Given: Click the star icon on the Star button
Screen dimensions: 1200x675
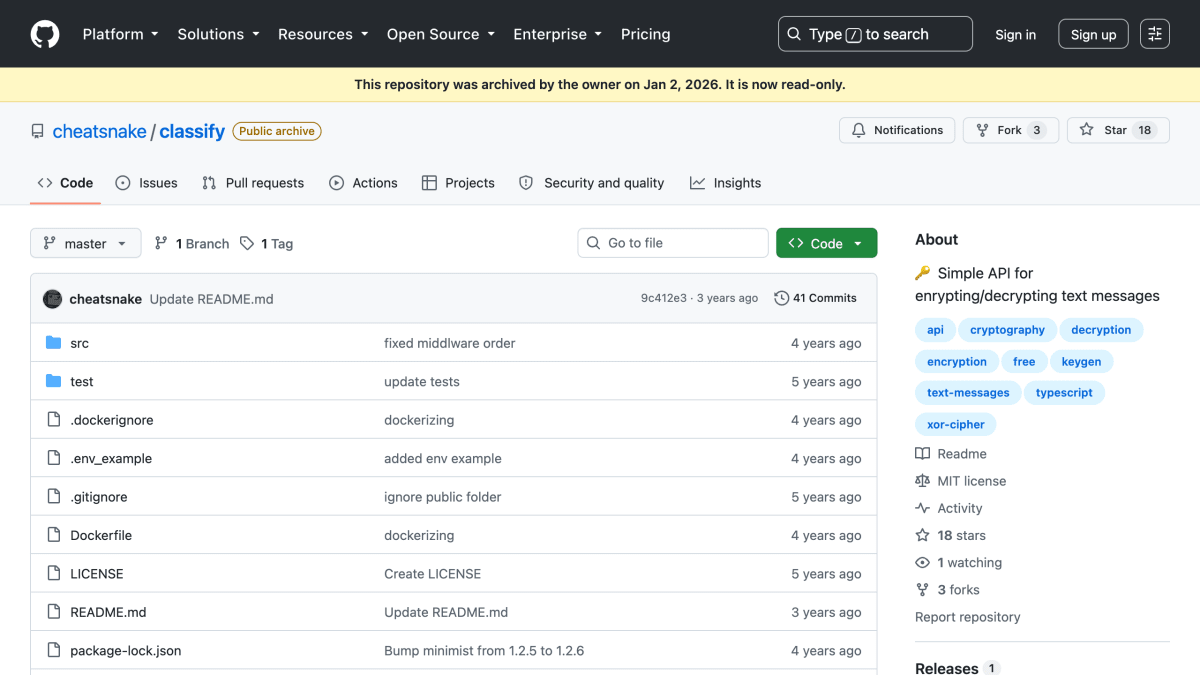Looking at the screenshot, I should [x=1087, y=130].
